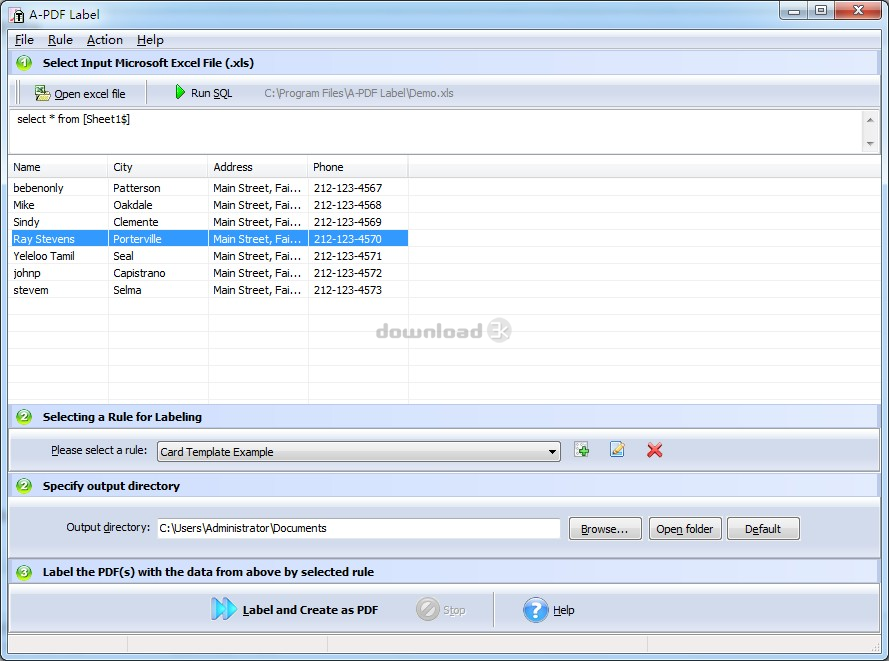Click the Capistrano city cell
889x661 pixels.
pyautogui.click(x=139, y=273)
